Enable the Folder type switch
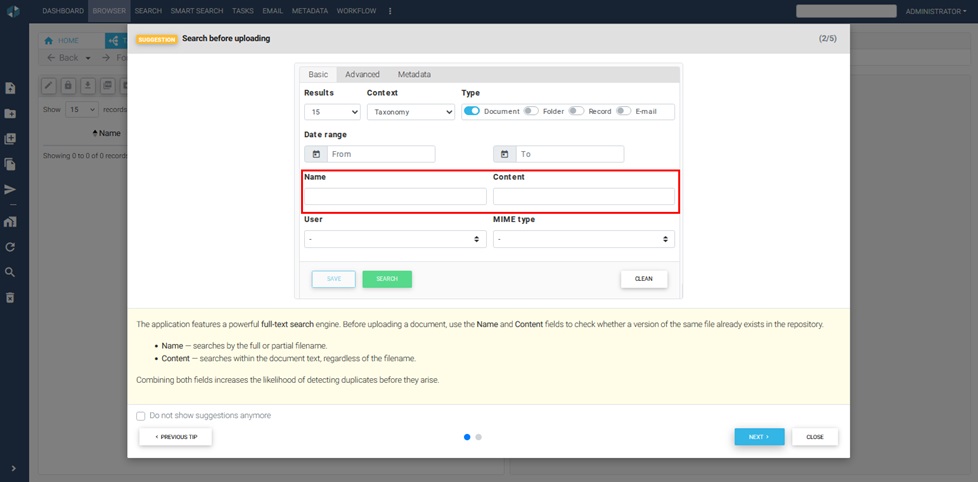 point(531,111)
